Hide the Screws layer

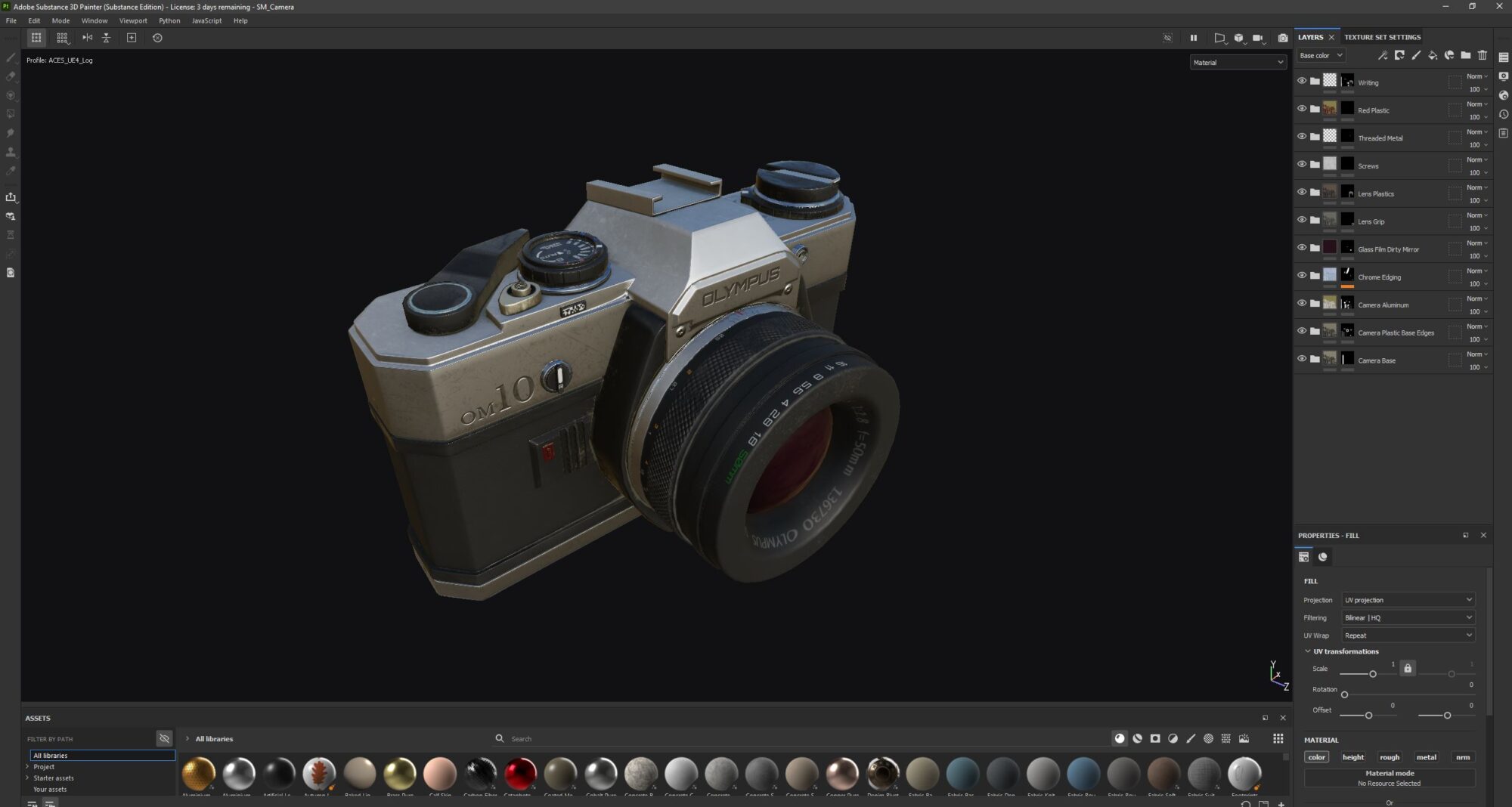tap(1302, 164)
